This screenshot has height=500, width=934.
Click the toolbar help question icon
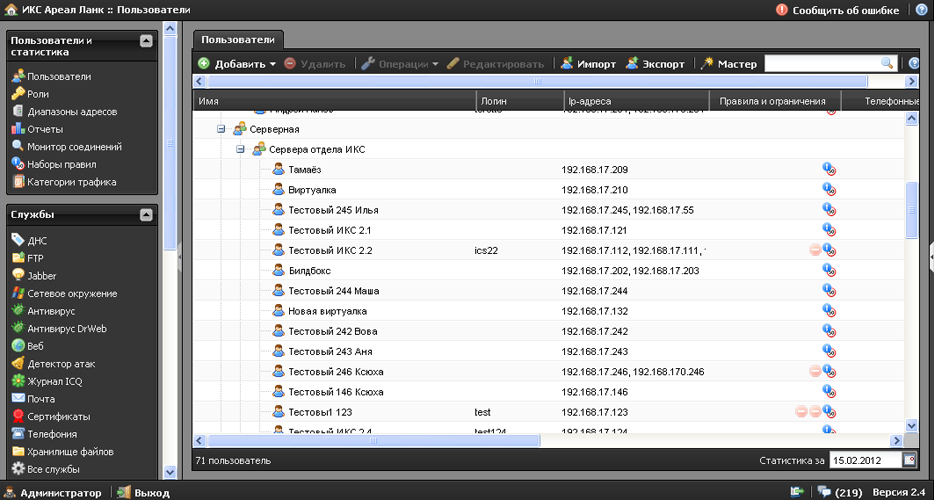coord(914,63)
